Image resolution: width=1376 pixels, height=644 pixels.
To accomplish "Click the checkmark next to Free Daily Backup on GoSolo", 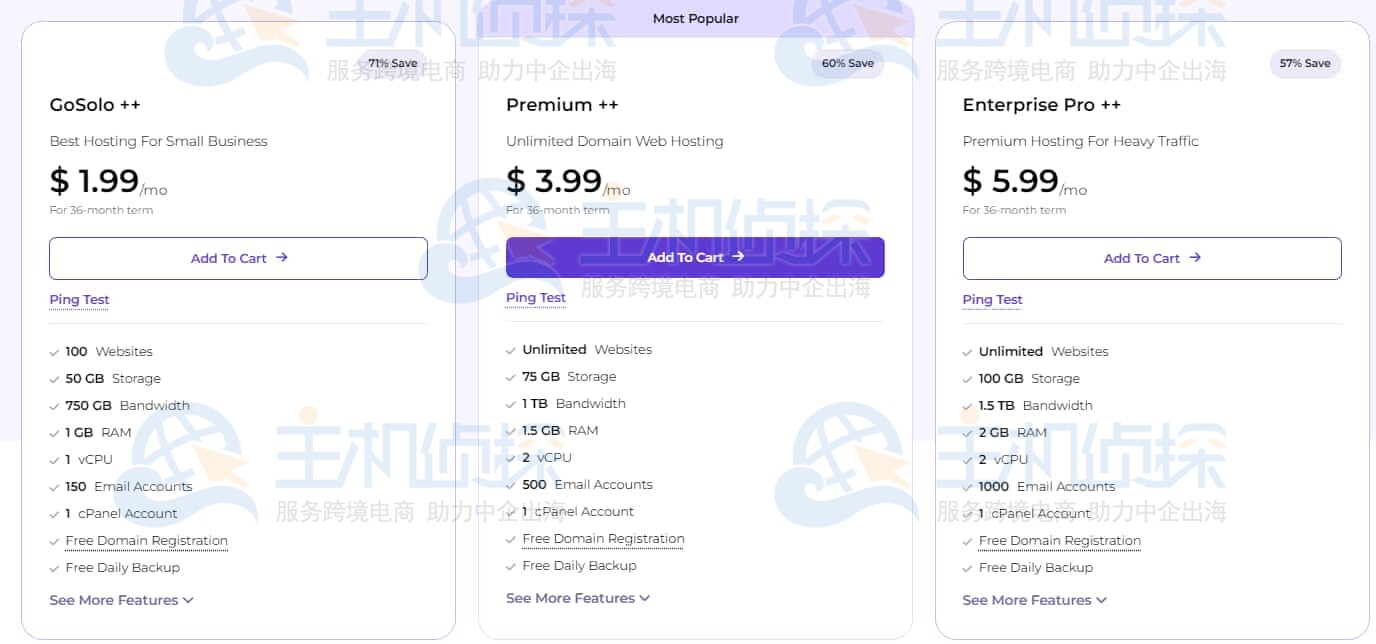I will (x=54, y=567).
